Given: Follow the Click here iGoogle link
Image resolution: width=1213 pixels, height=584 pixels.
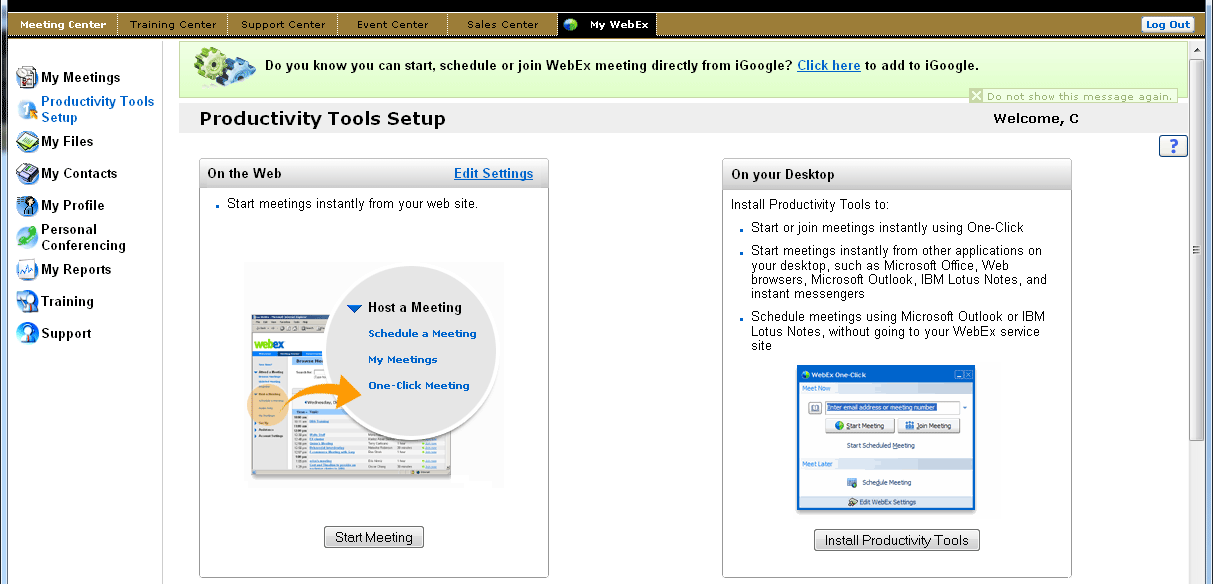Looking at the screenshot, I should [x=829, y=65].
